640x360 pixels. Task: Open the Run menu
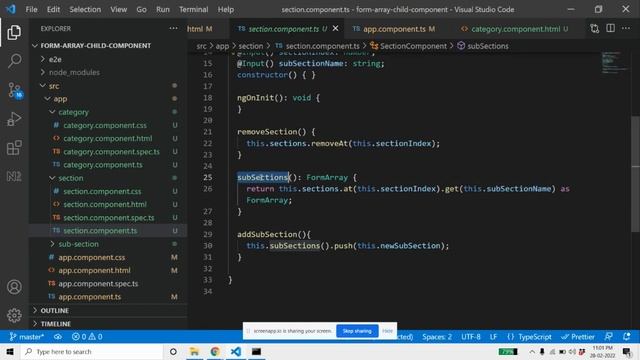pos(162,9)
